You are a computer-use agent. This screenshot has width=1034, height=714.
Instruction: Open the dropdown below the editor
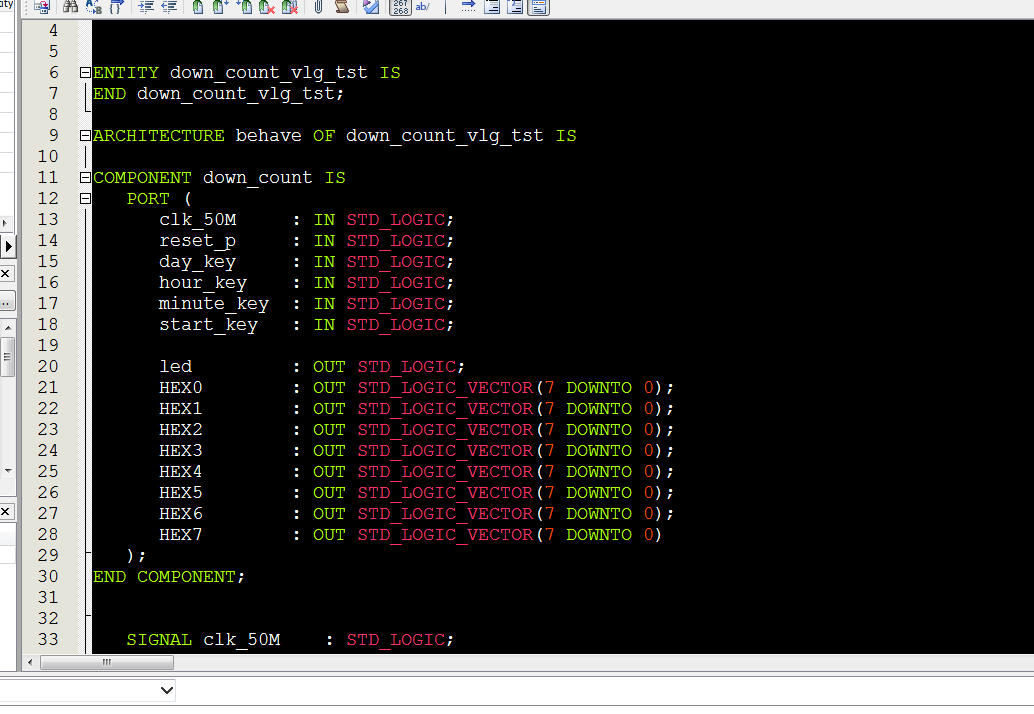pyautogui.click(x=167, y=690)
